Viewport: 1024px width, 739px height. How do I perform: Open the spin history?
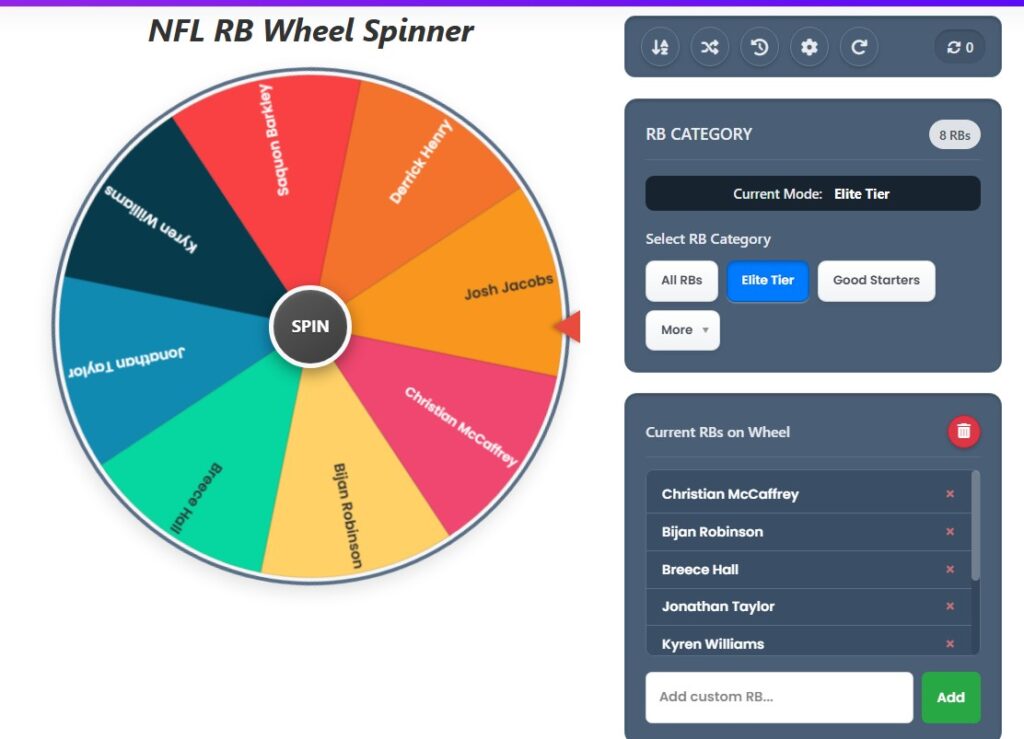pos(760,46)
